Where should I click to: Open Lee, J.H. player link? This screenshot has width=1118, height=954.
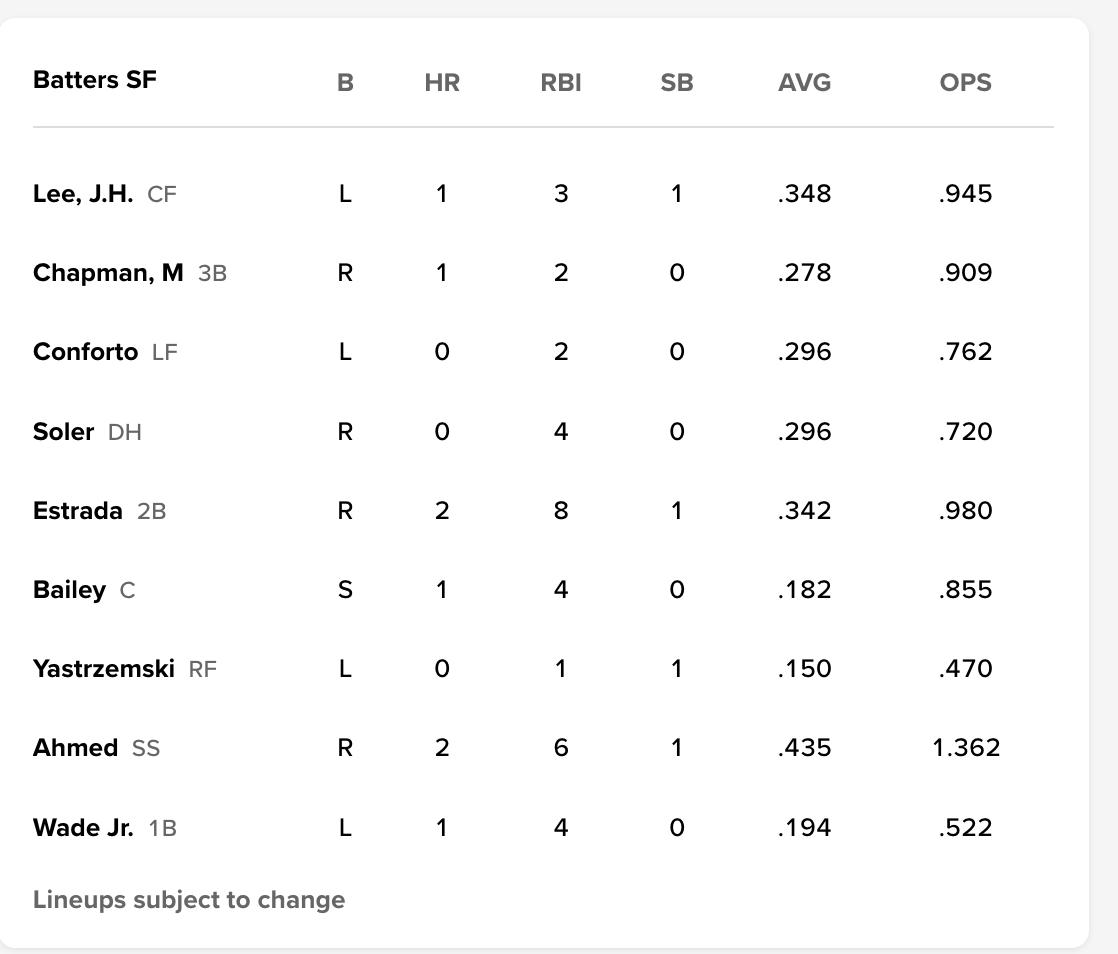(83, 194)
